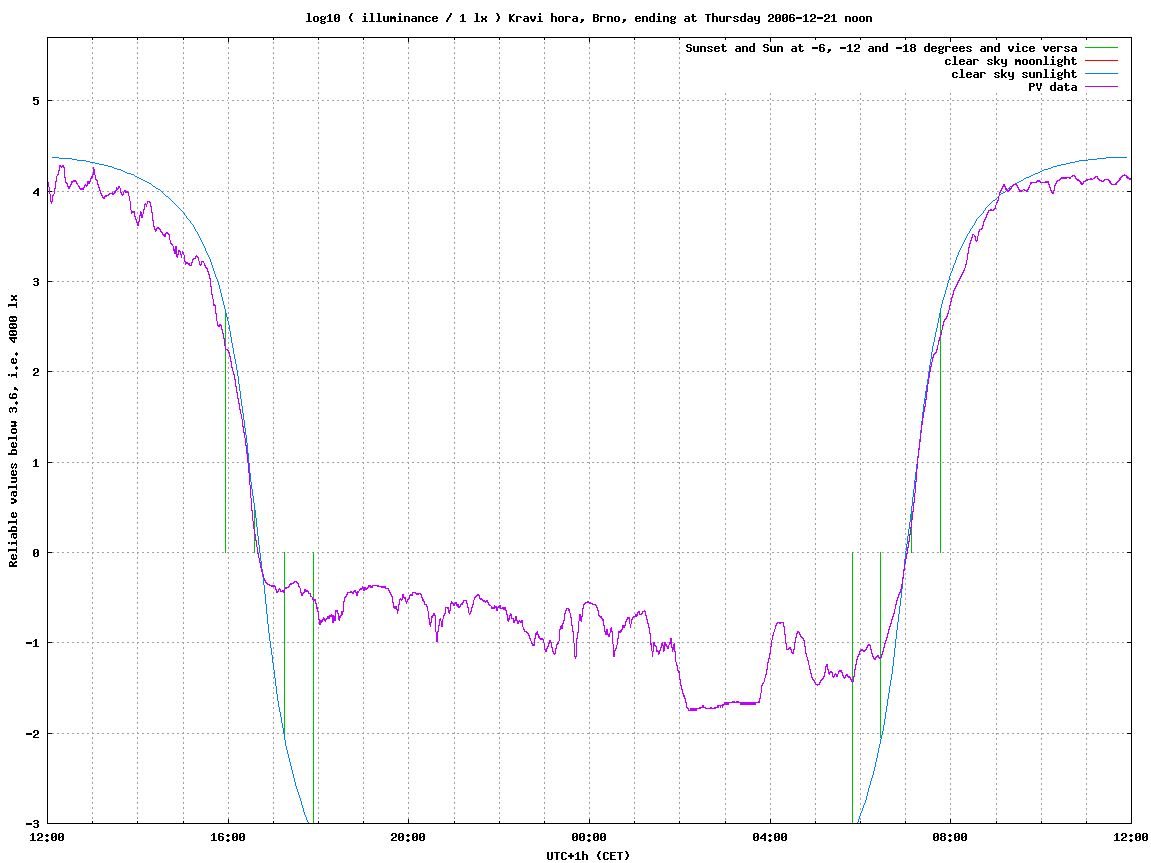Click the blue sunlight line sample in the legend
1151x863 pixels.
1101,74
